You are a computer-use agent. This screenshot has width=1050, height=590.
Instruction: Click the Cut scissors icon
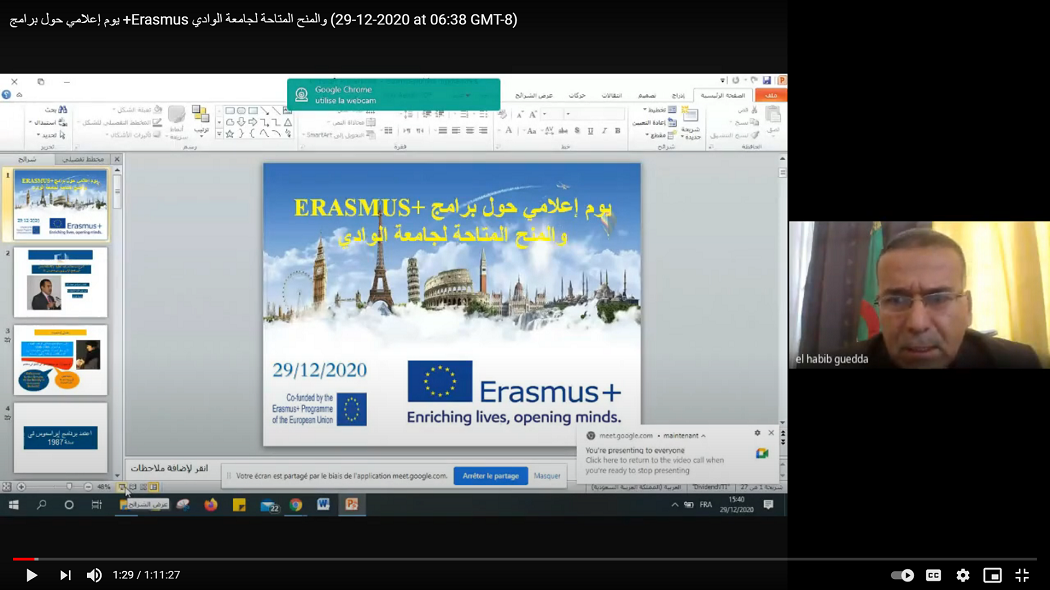coord(754,110)
